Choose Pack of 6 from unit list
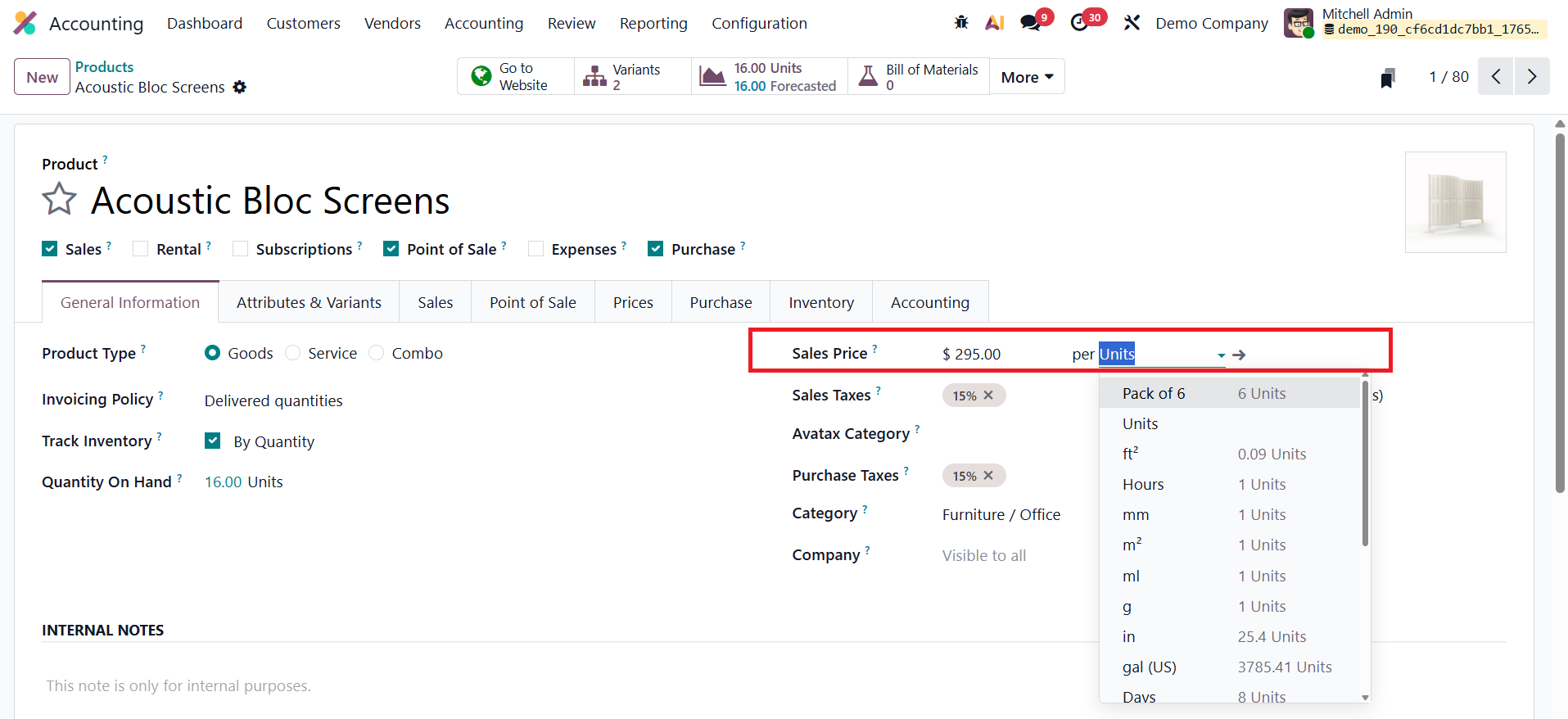Viewport: 1568px width, 719px height. (x=1154, y=394)
